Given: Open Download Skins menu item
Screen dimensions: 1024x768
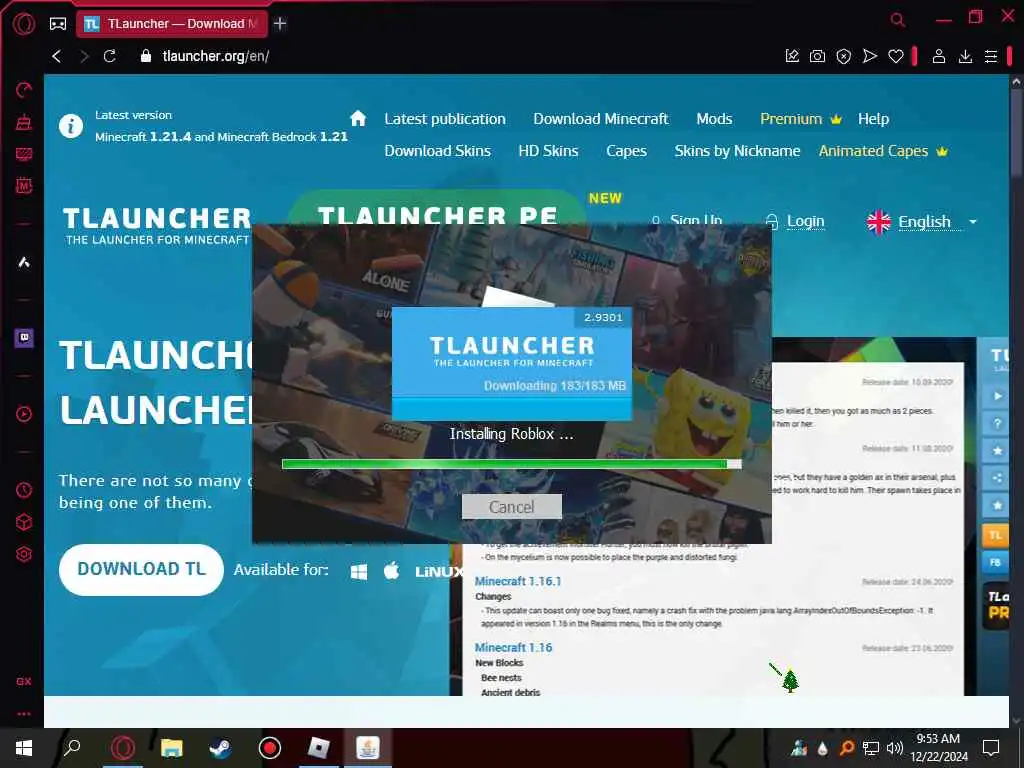Looking at the screenshot, I should coord(438,151).
